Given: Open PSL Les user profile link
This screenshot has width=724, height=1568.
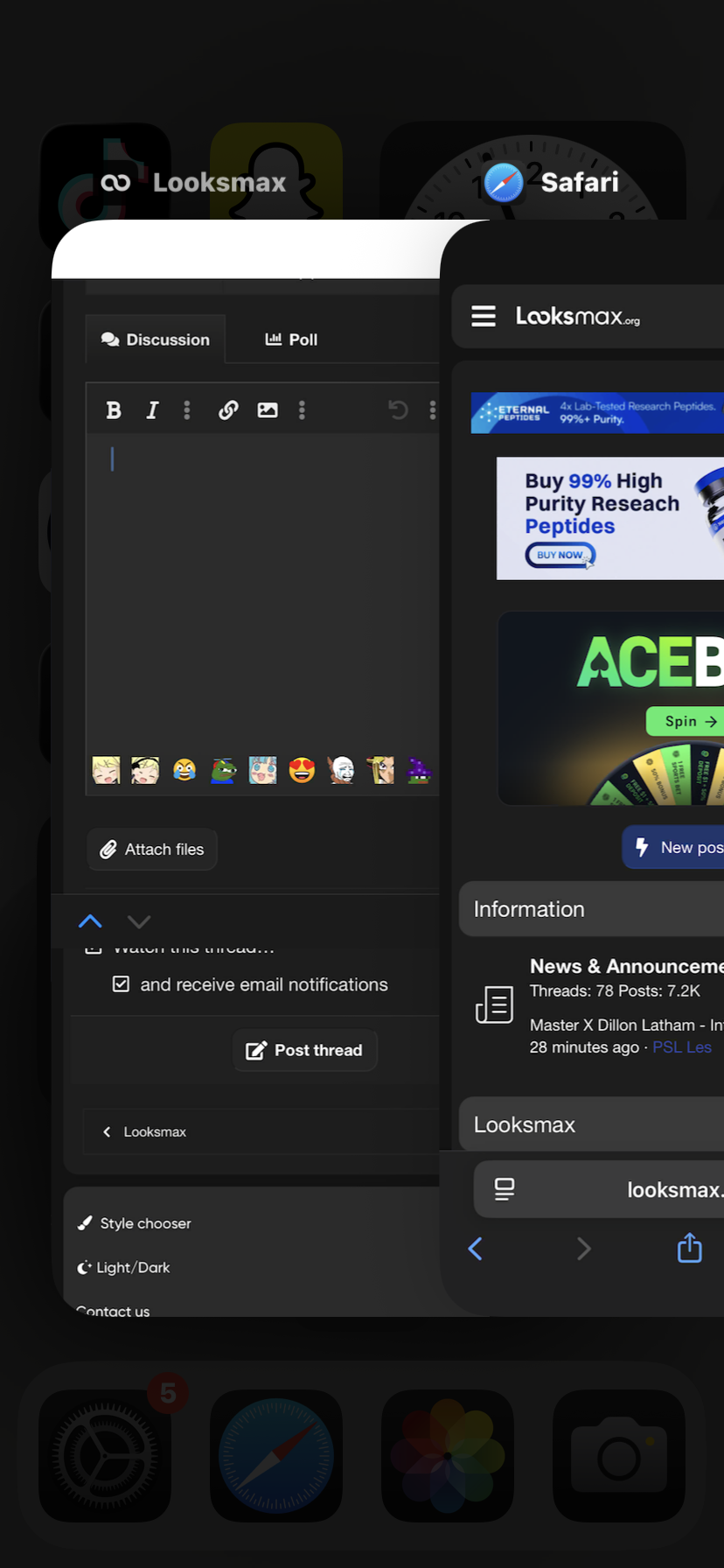Looking at the screenshot, I should tap(682, 1047).
